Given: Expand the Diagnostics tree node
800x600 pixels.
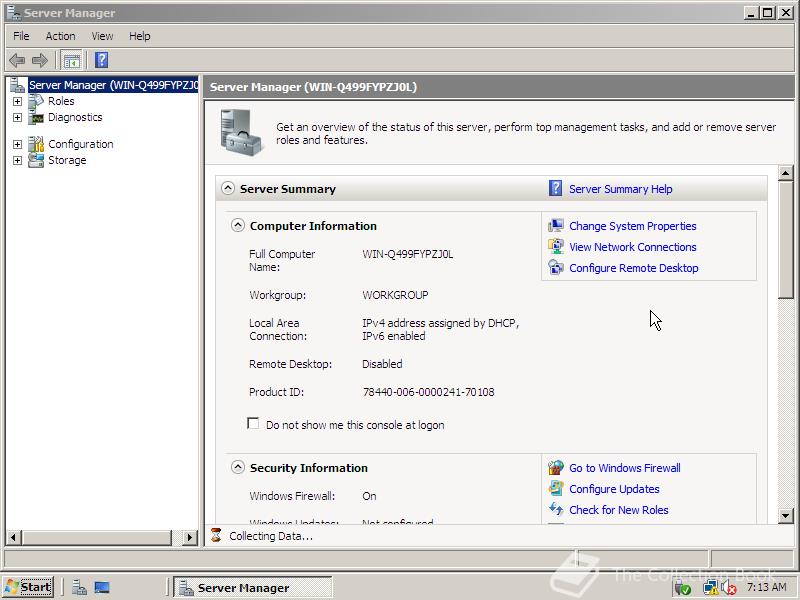Looking at the screenshot, I should pyautogui.click(x=17, y=117).
